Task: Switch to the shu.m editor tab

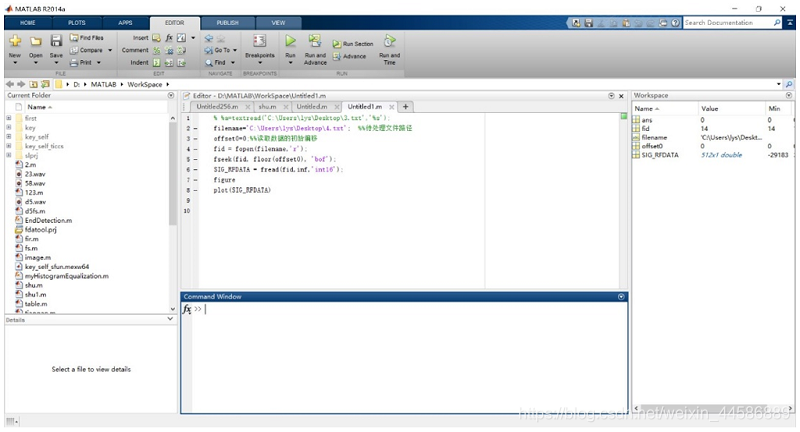Action: (267, 107)
